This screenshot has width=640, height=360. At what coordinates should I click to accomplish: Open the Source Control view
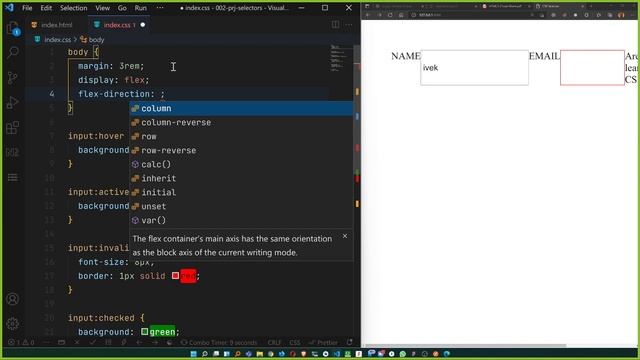click(13, 77)
